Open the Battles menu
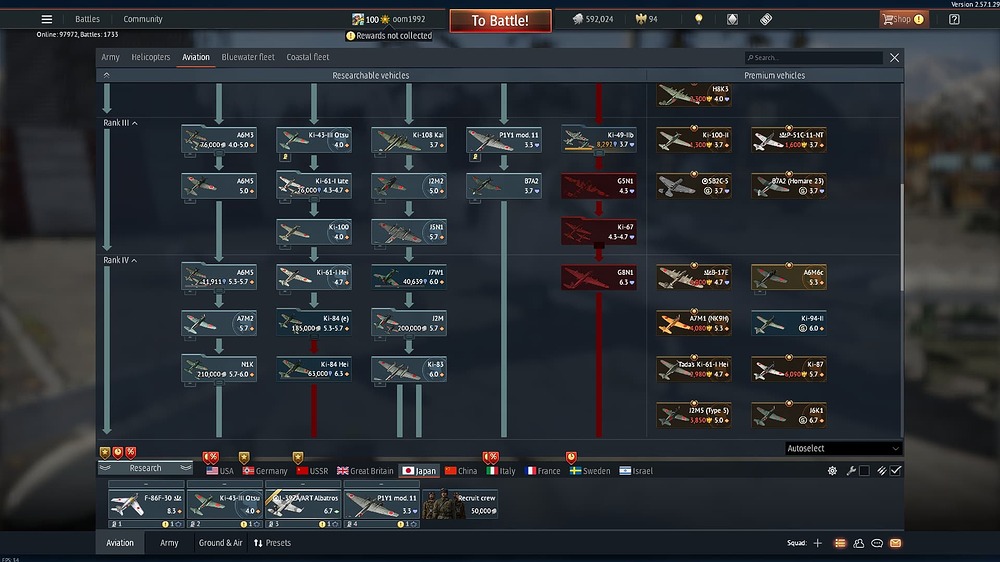 pyautogui.click(x=87, y=19)
